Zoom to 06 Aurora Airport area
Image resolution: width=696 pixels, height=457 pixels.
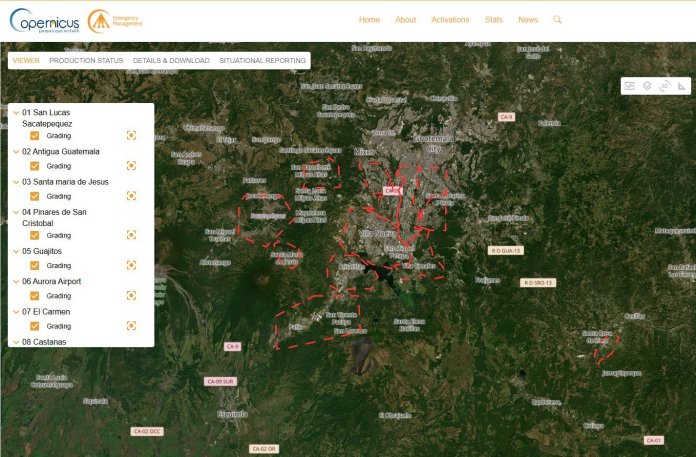tap(131, 295)
